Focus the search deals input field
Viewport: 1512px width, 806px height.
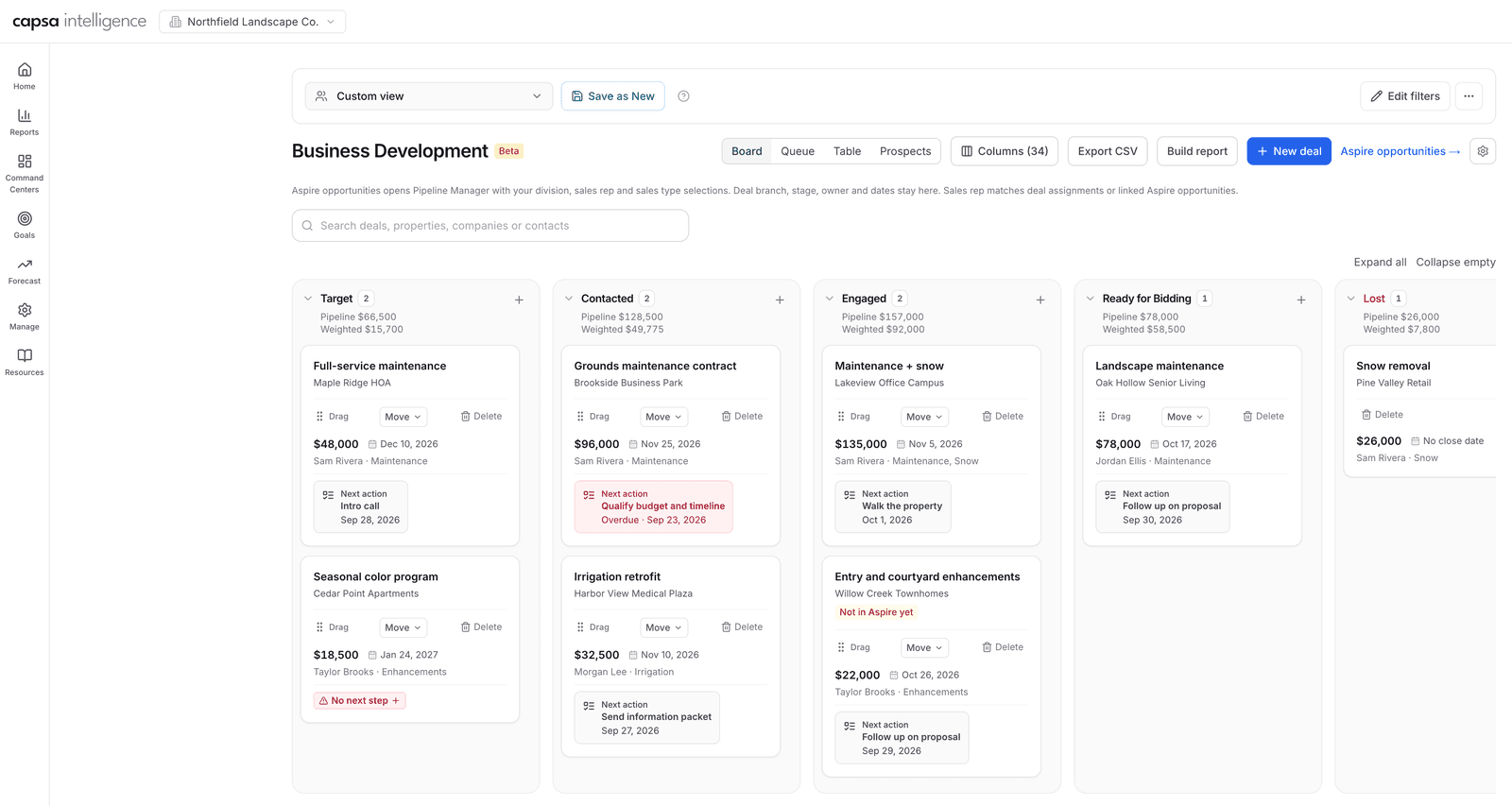(x=490, y=226)
